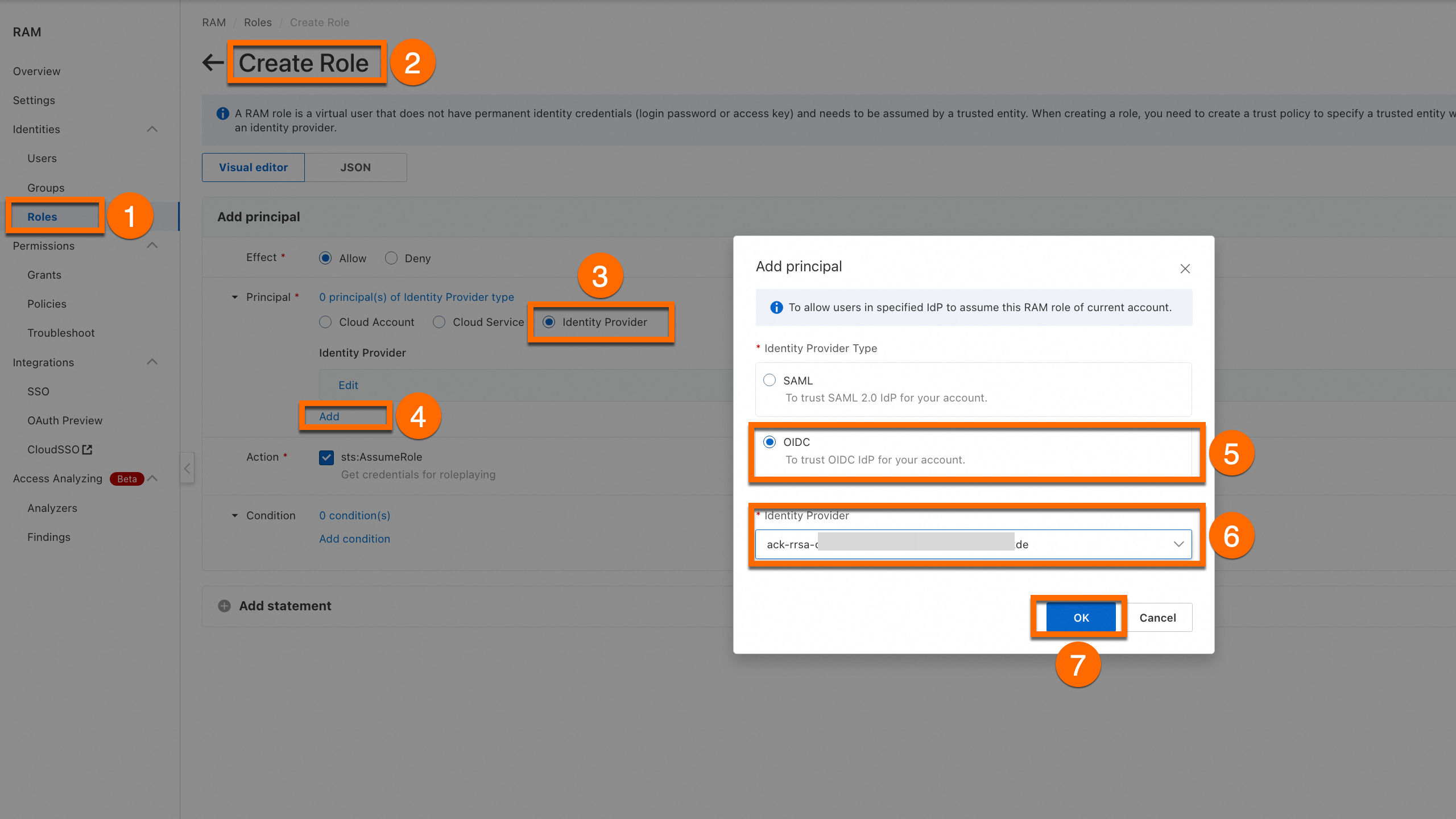Image resolution: width=1456 pixels, height=819 pixels.
Task: Open Policies in the sidebar menu
Action: click(47, 304)
